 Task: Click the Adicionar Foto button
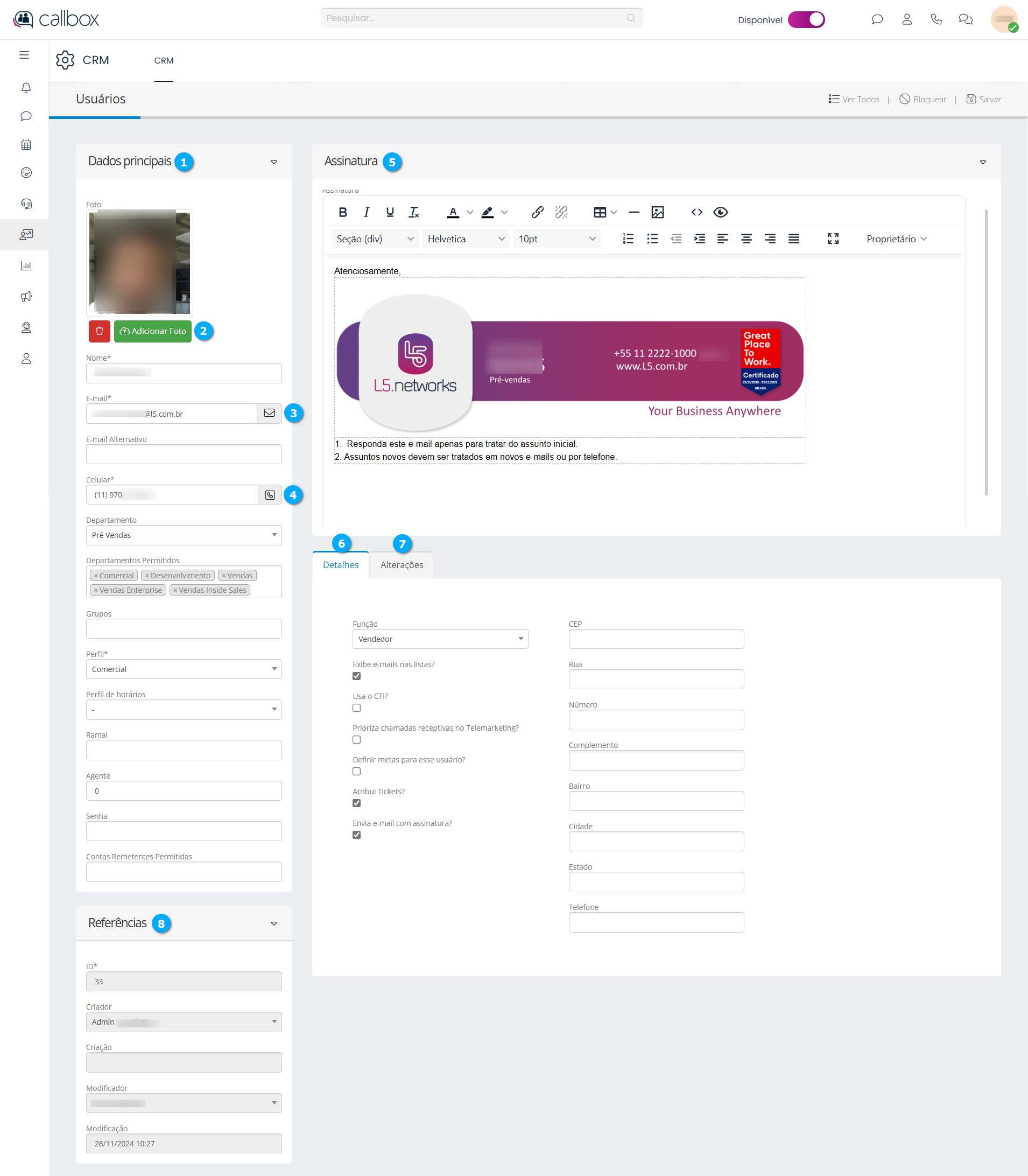tap(153, 331)
